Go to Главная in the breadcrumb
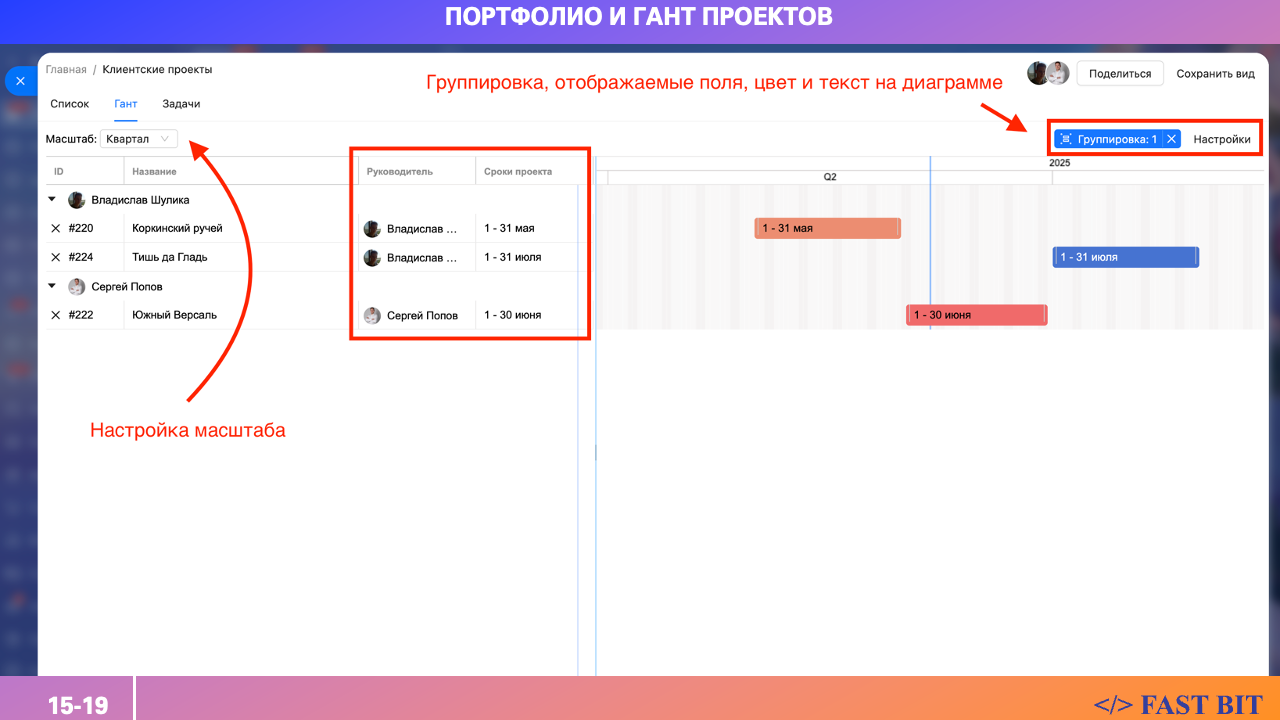 point(66,70)
